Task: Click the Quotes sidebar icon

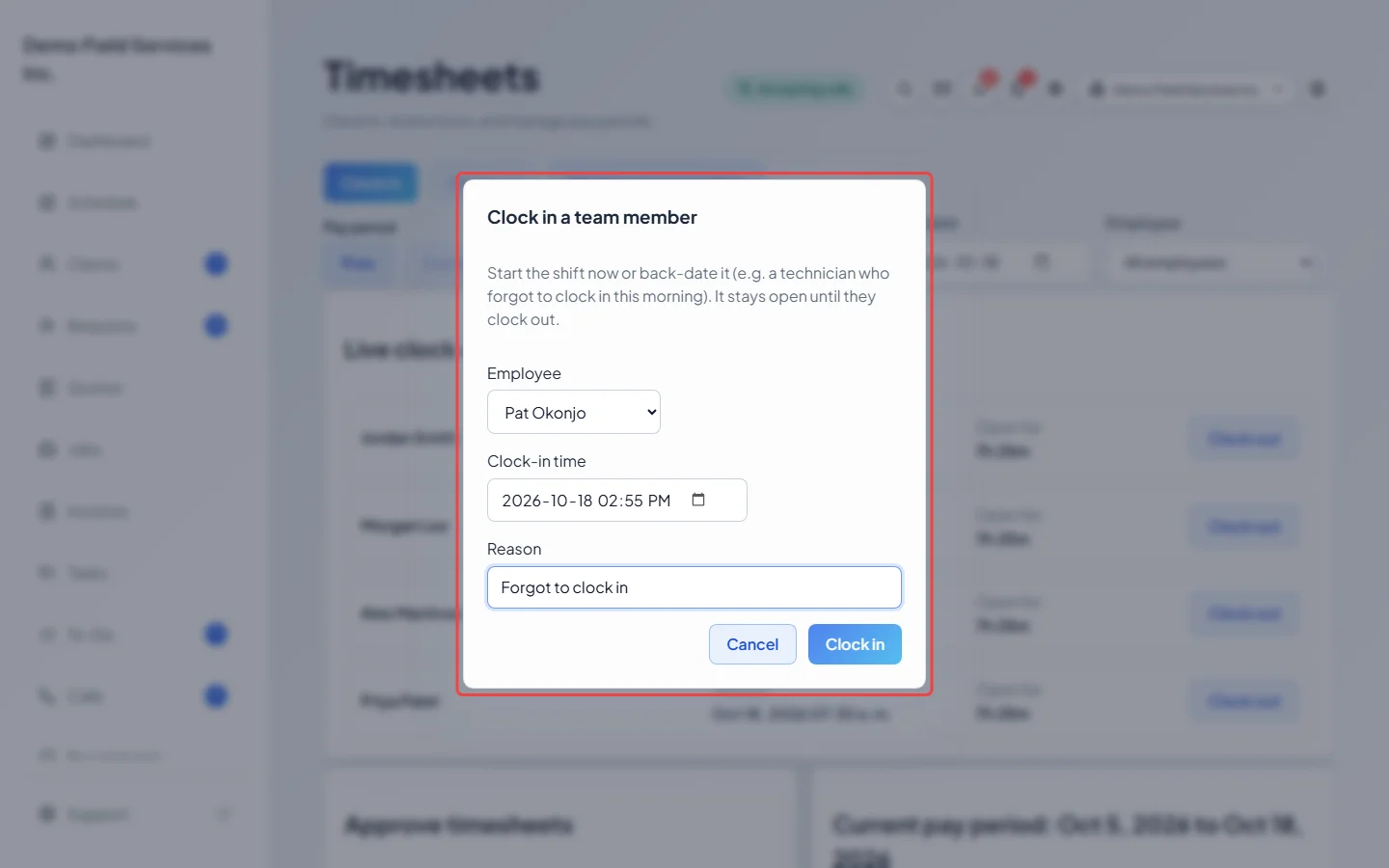Action: click(46, 388)
